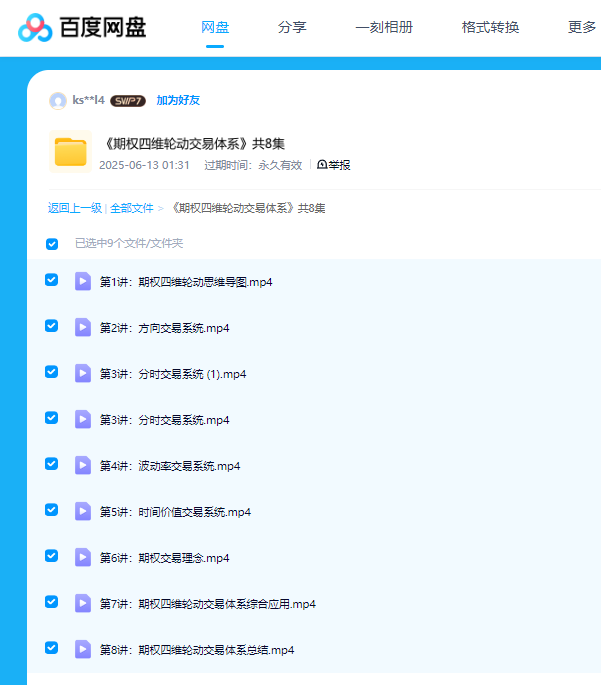The image size is (601, 685).
Task: Click the yellow shared folder icon
Action: click(x=71, y=152)
